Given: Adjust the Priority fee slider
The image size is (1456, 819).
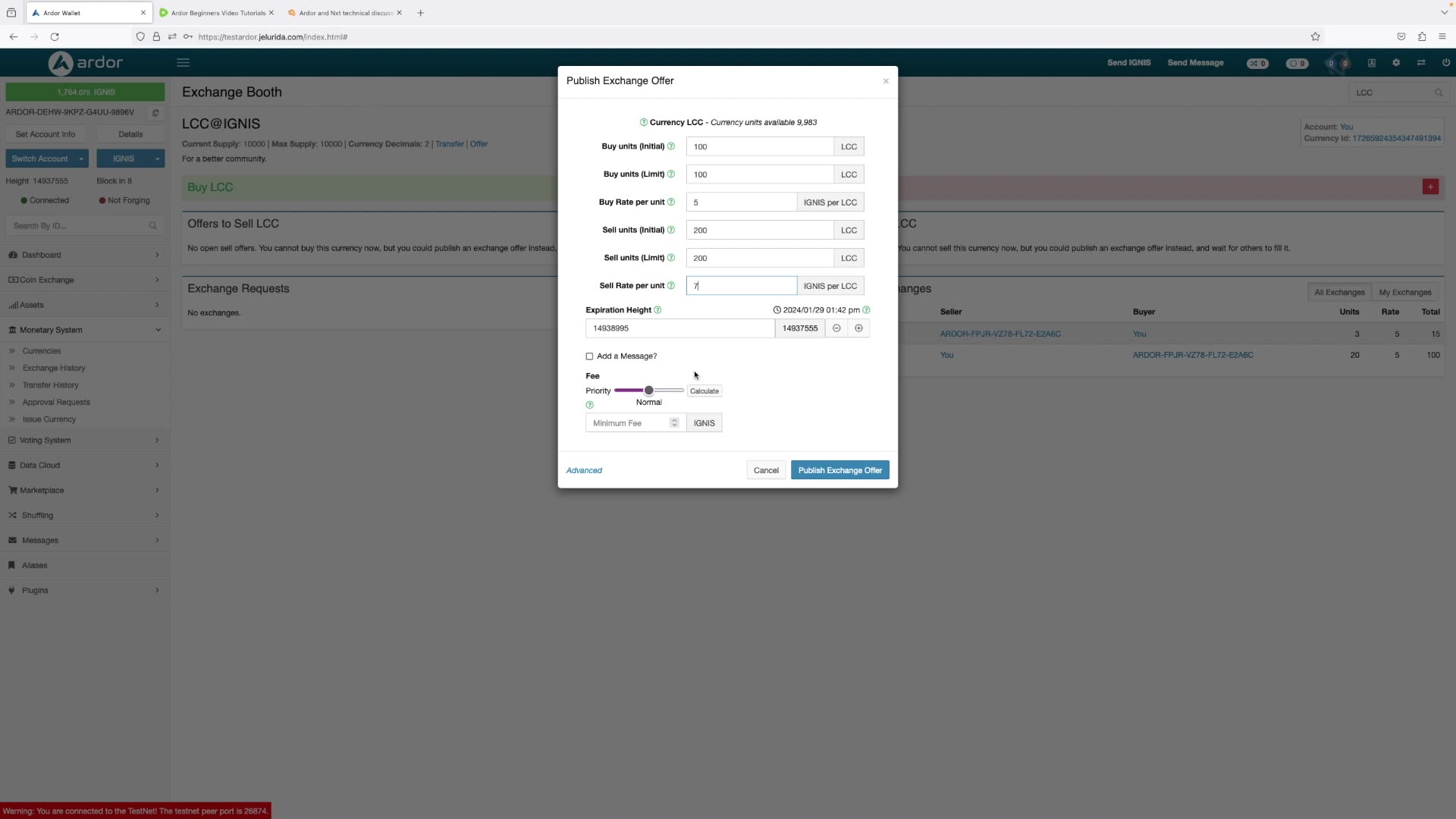Looking at the screenshot, I should [650, 390].
